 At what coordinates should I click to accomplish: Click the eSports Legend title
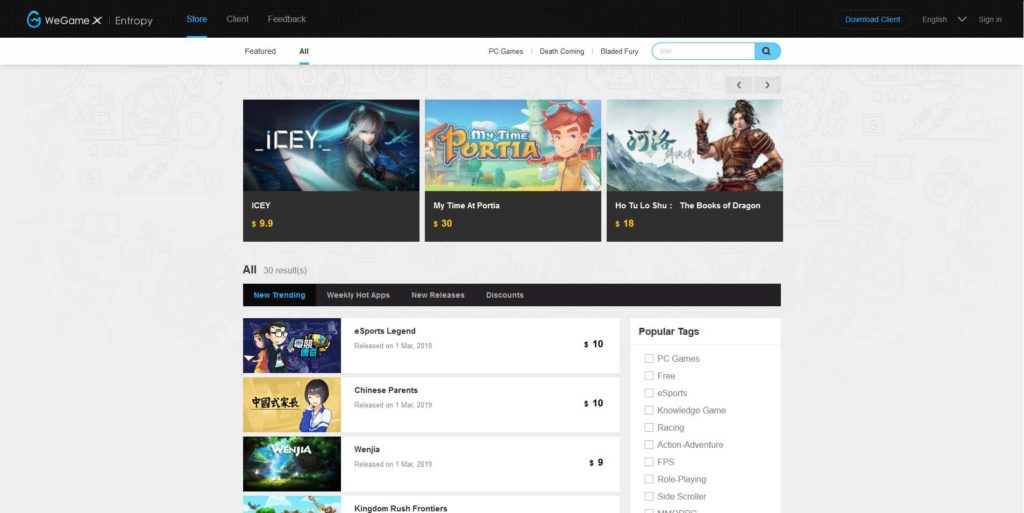pos(385,331)
